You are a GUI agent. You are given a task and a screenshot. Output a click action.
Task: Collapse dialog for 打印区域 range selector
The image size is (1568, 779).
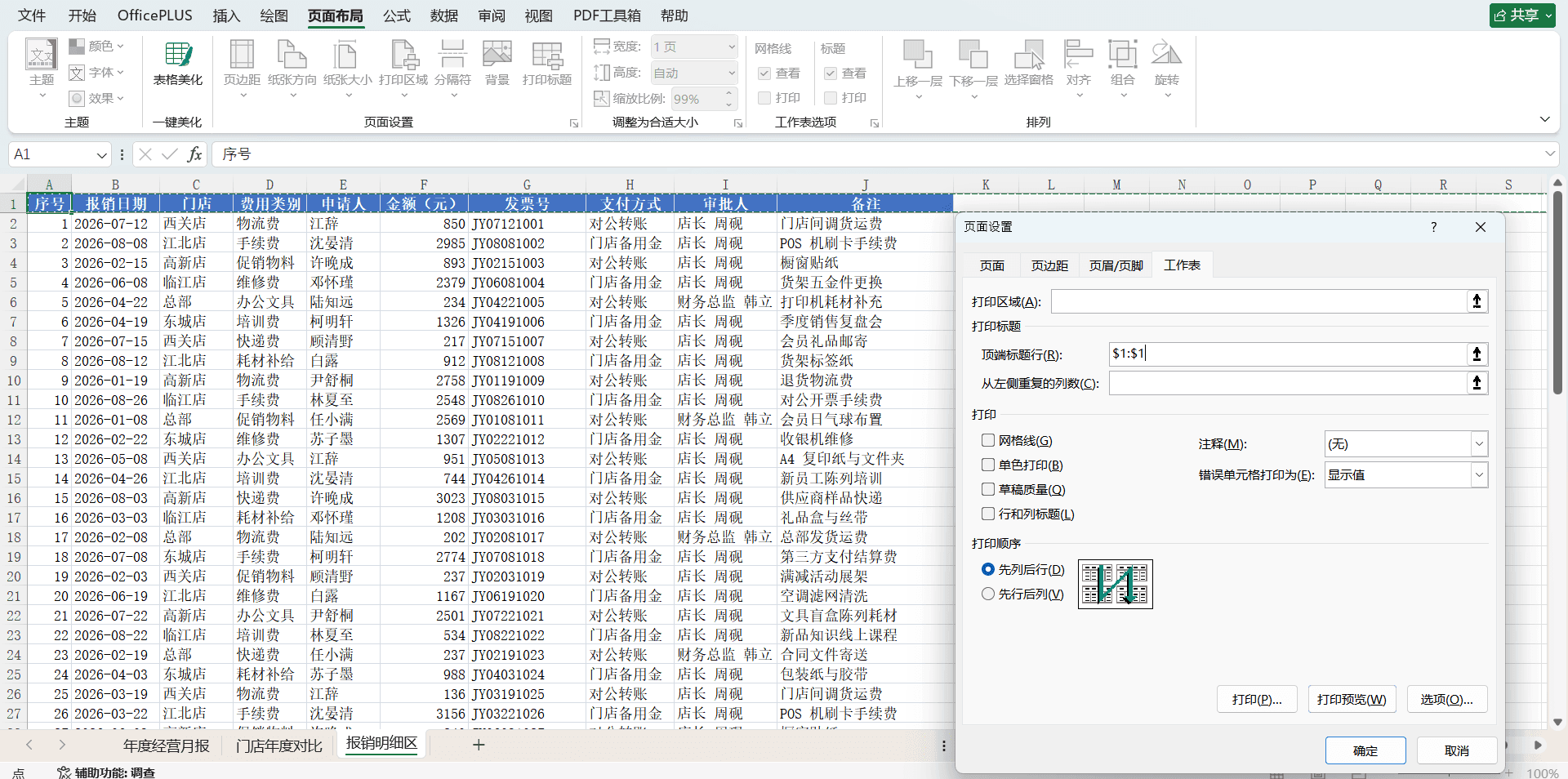click(x=1477, y=301)
